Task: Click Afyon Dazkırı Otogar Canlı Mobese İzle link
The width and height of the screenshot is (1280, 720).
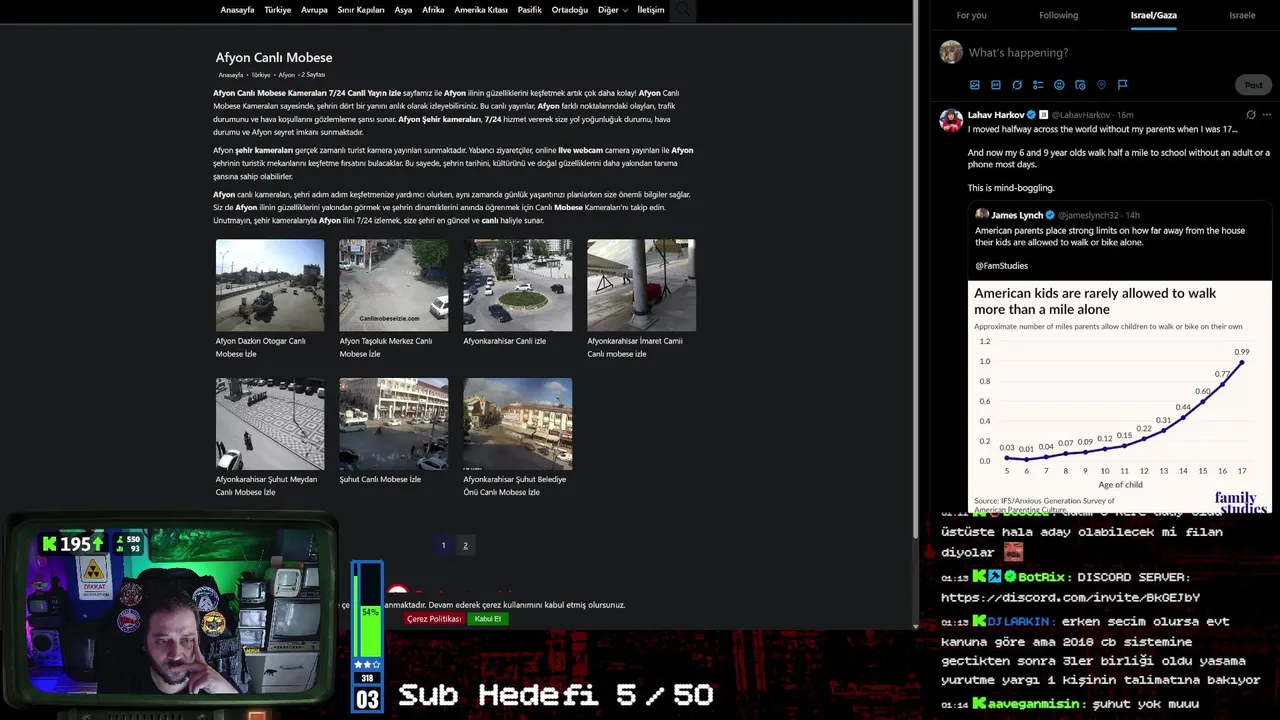Action: (x=261, y=347)
